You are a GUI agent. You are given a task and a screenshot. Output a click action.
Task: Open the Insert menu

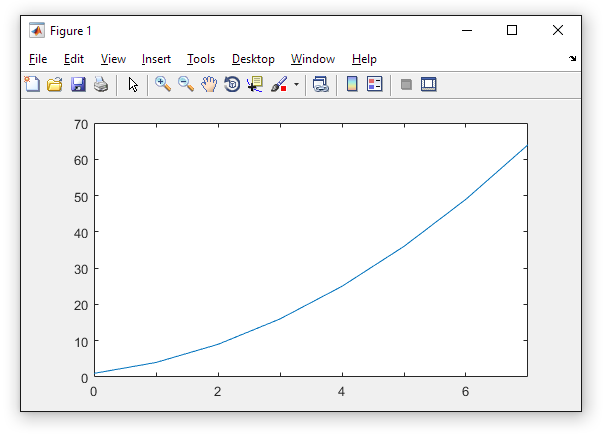156,59
